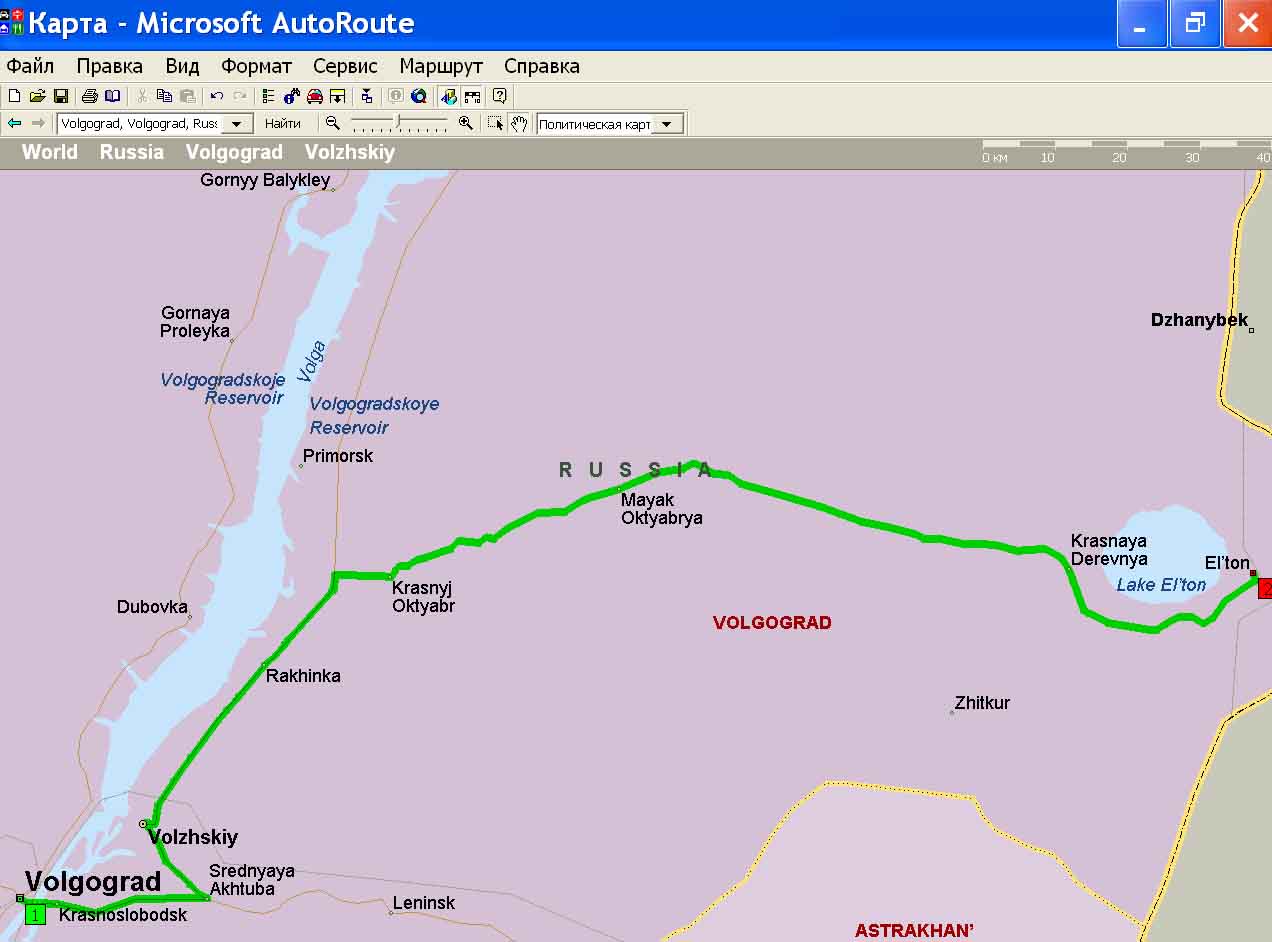This screenshot has height=942, width=1272.
Task: Open the Файл menu
Action: [x=30, y=66]
